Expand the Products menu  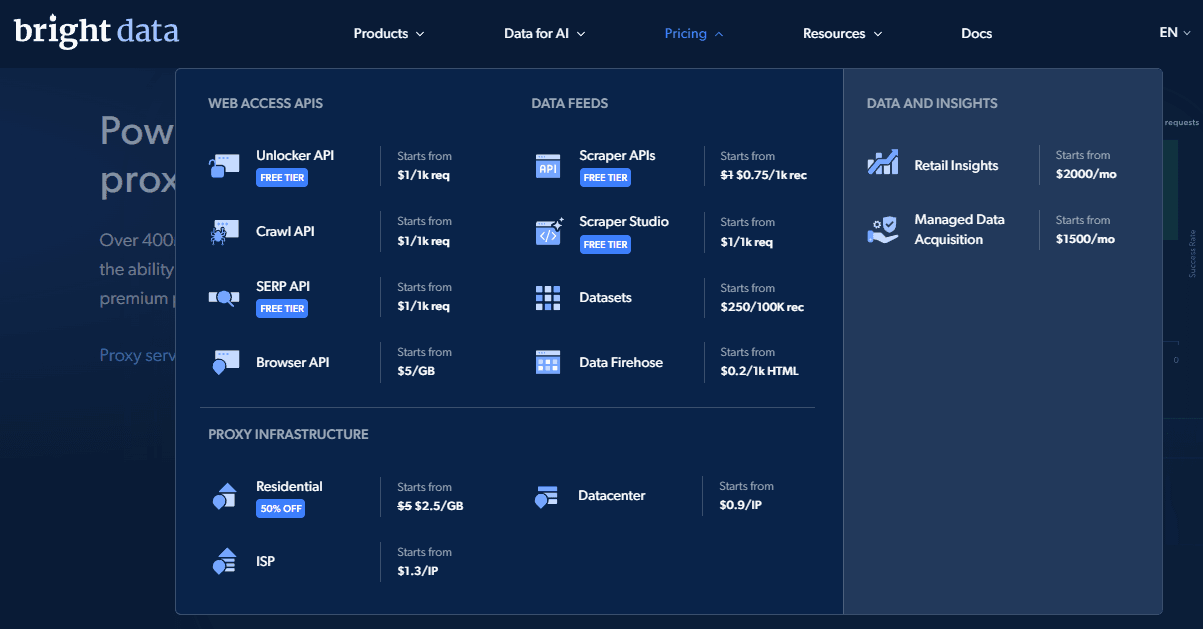(x=389, y=33)
